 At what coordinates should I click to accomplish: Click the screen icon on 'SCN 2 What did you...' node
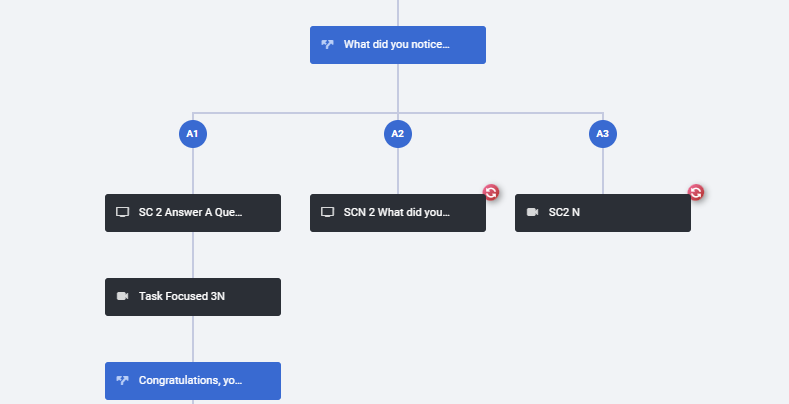coord(327,212)
